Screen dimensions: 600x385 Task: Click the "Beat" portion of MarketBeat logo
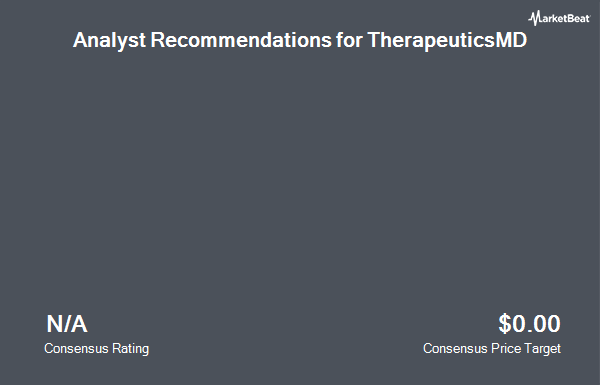(577, 19)
